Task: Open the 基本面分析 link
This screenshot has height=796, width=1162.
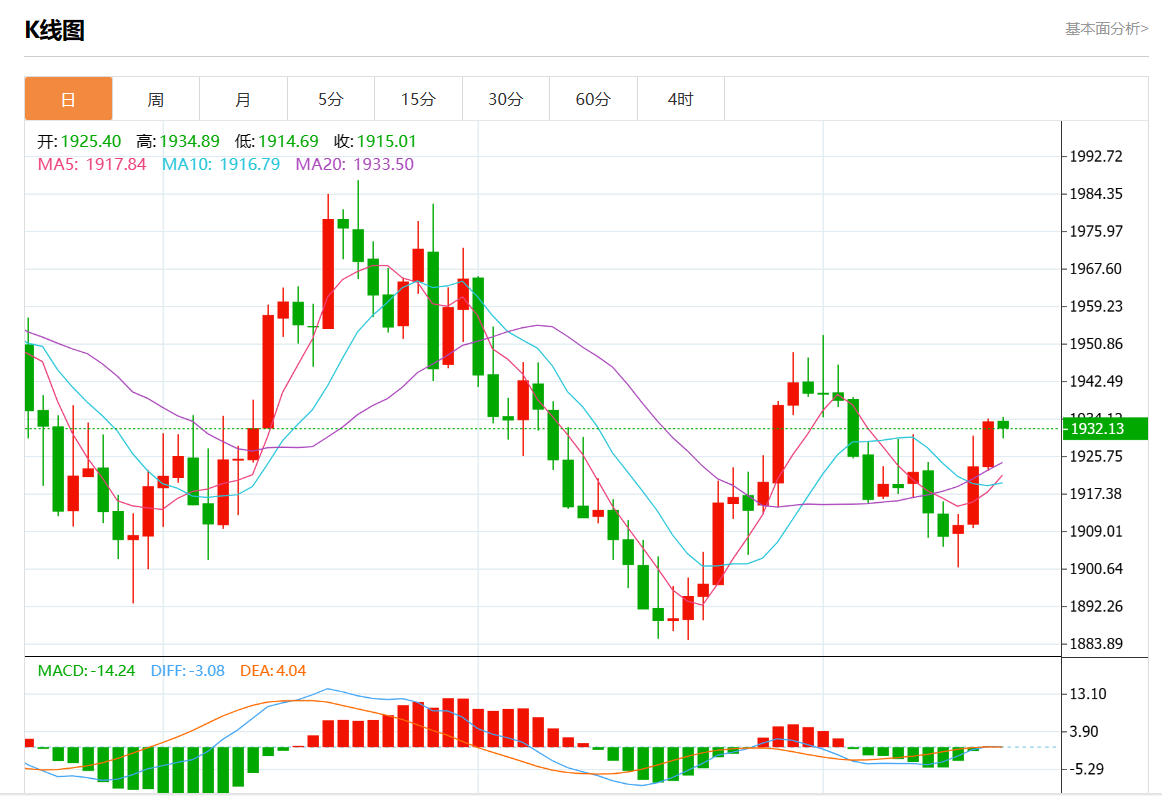Action: point(1106,29)
